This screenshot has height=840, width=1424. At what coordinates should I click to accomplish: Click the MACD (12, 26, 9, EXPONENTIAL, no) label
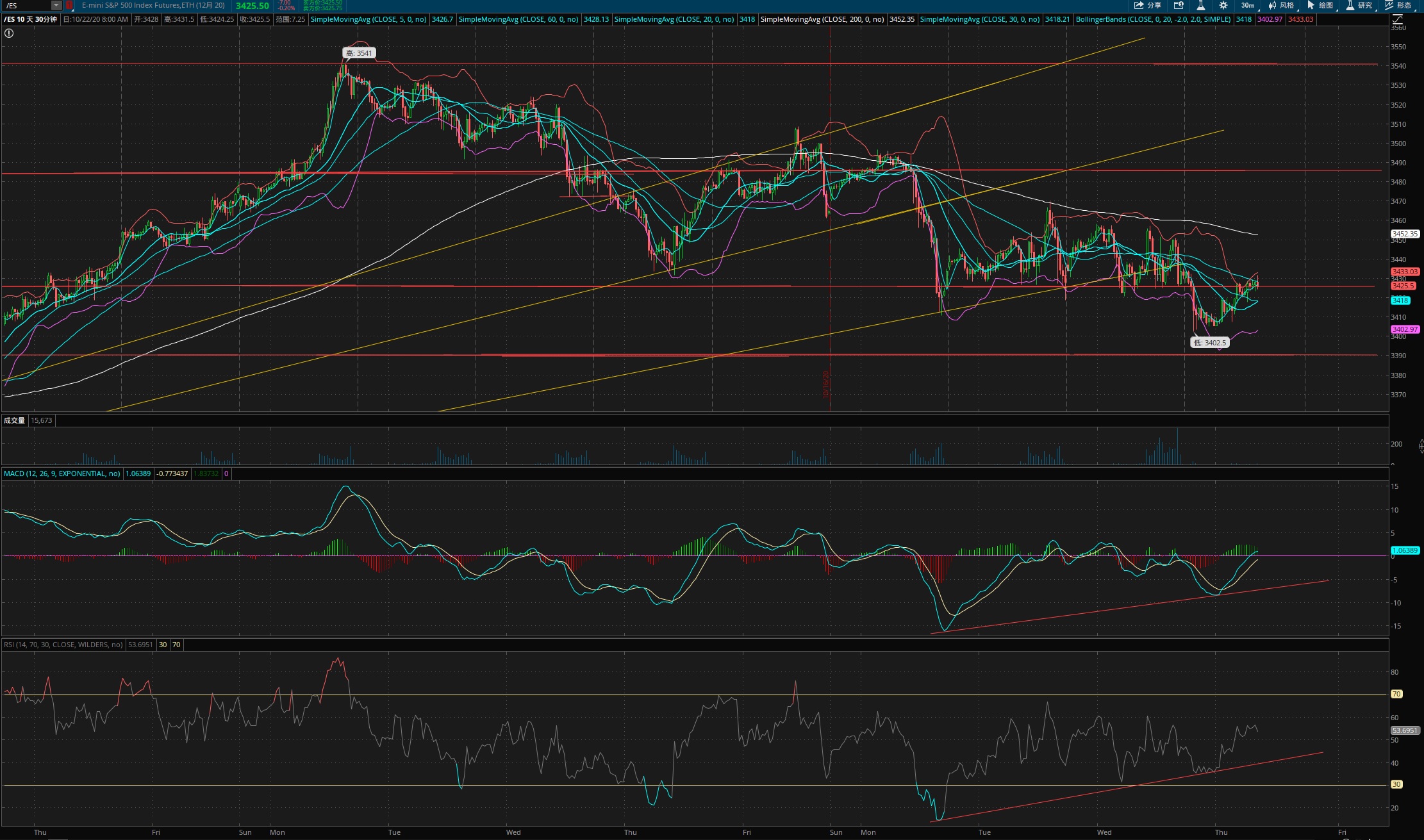[62, 474]
